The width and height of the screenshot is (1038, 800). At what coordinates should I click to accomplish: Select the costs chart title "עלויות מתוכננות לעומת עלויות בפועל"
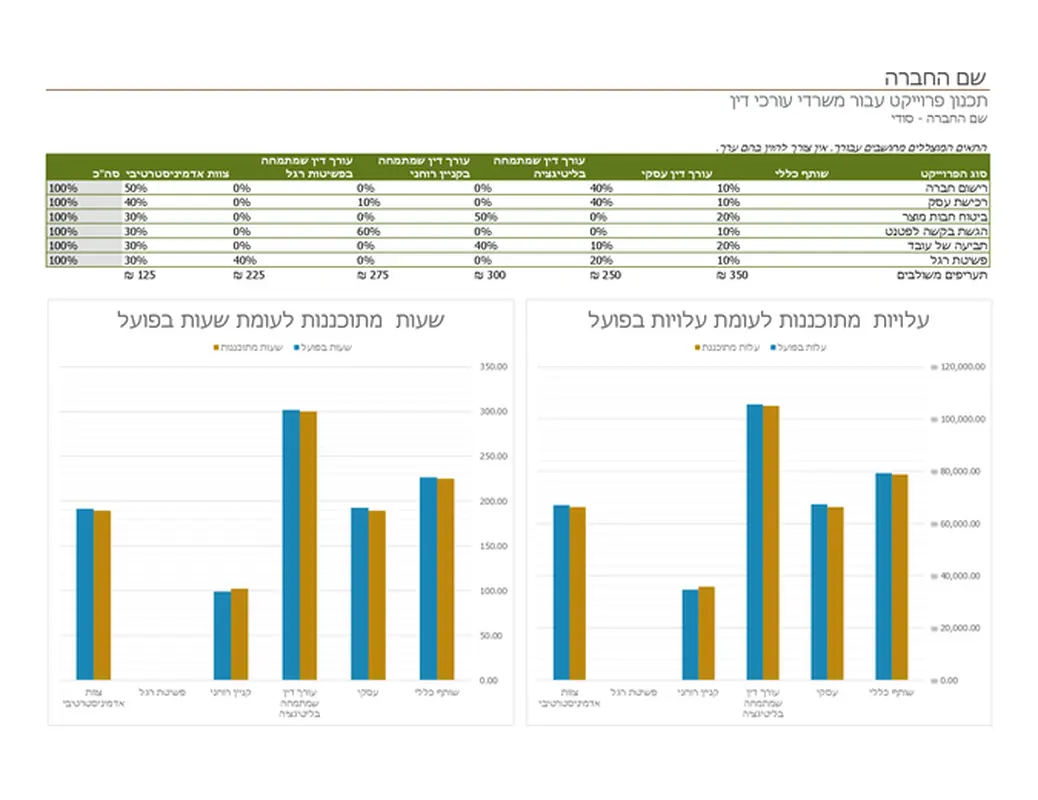click(760, 320)
